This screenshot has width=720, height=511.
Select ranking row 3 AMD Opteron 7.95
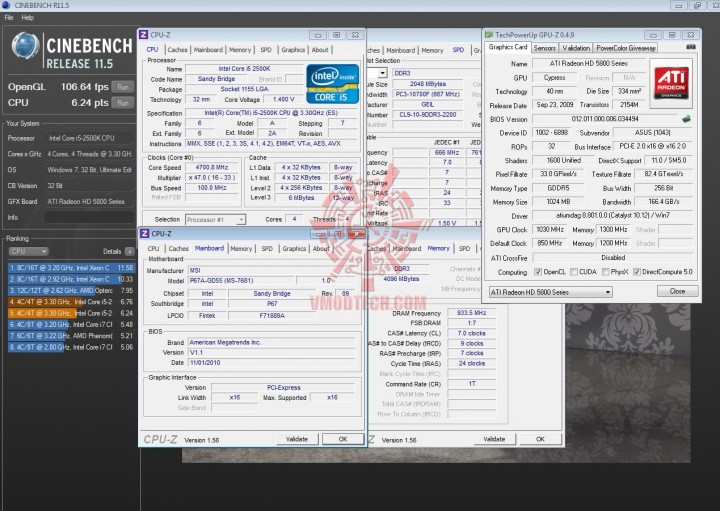[71, 290]
